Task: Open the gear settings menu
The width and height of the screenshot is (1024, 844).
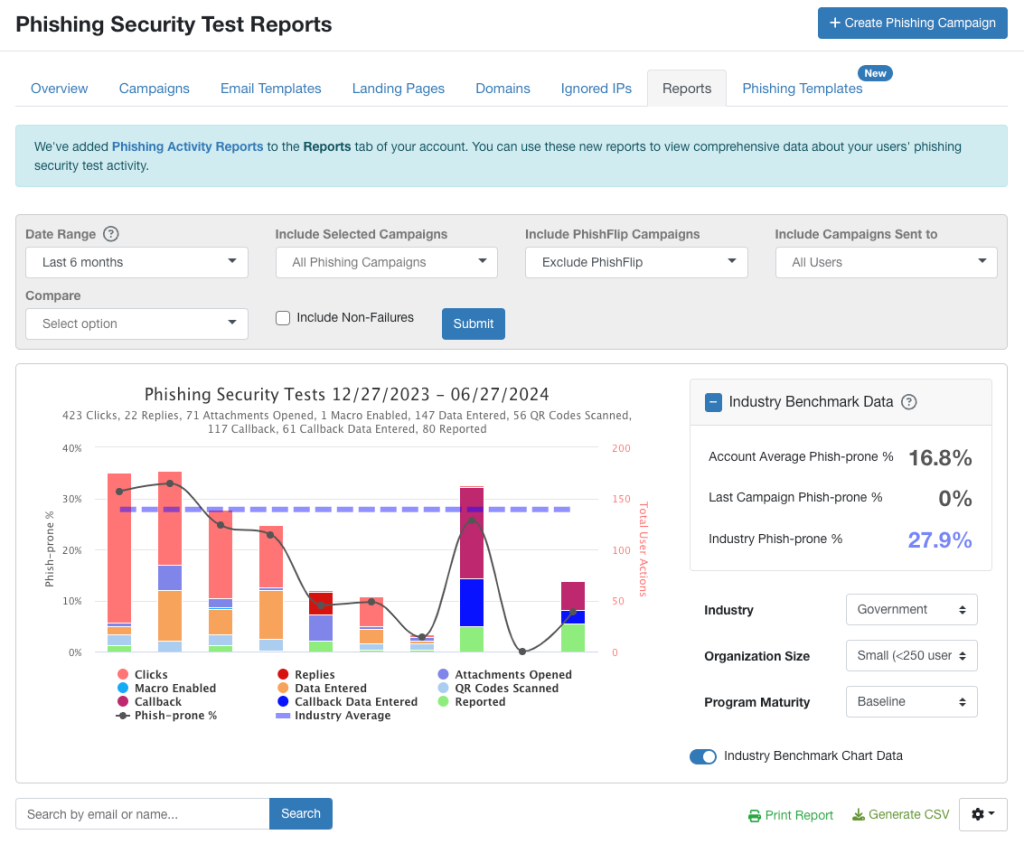Action: click(x=982, y=814)
